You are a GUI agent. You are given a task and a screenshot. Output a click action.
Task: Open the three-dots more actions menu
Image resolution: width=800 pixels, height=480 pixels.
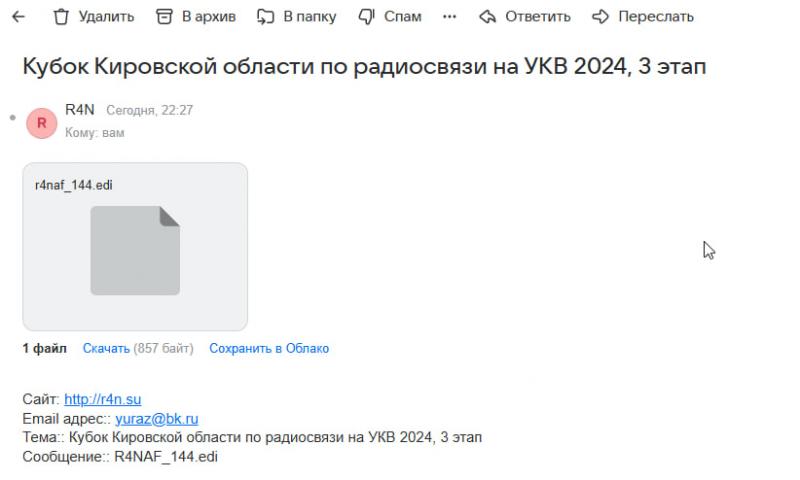point(449,17)
